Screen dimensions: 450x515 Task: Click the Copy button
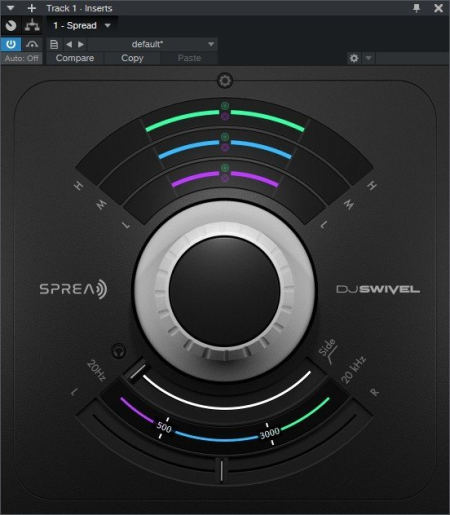(x=132, y=58)
